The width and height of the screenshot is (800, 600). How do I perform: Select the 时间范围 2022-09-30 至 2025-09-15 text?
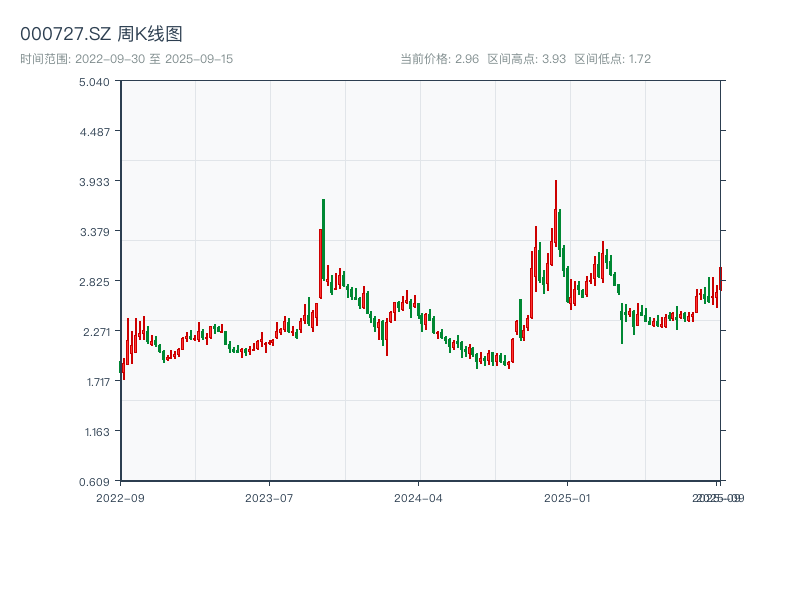click(127, 59)
